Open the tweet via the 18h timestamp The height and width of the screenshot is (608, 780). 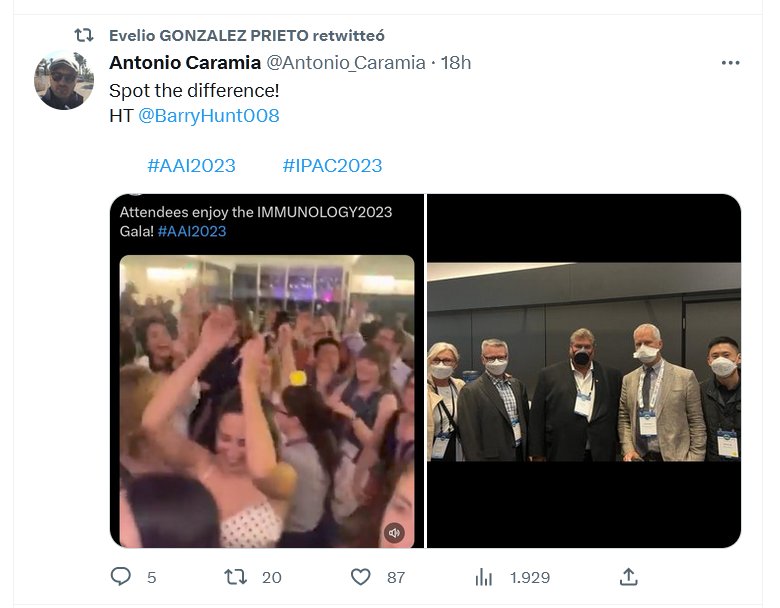456,63
